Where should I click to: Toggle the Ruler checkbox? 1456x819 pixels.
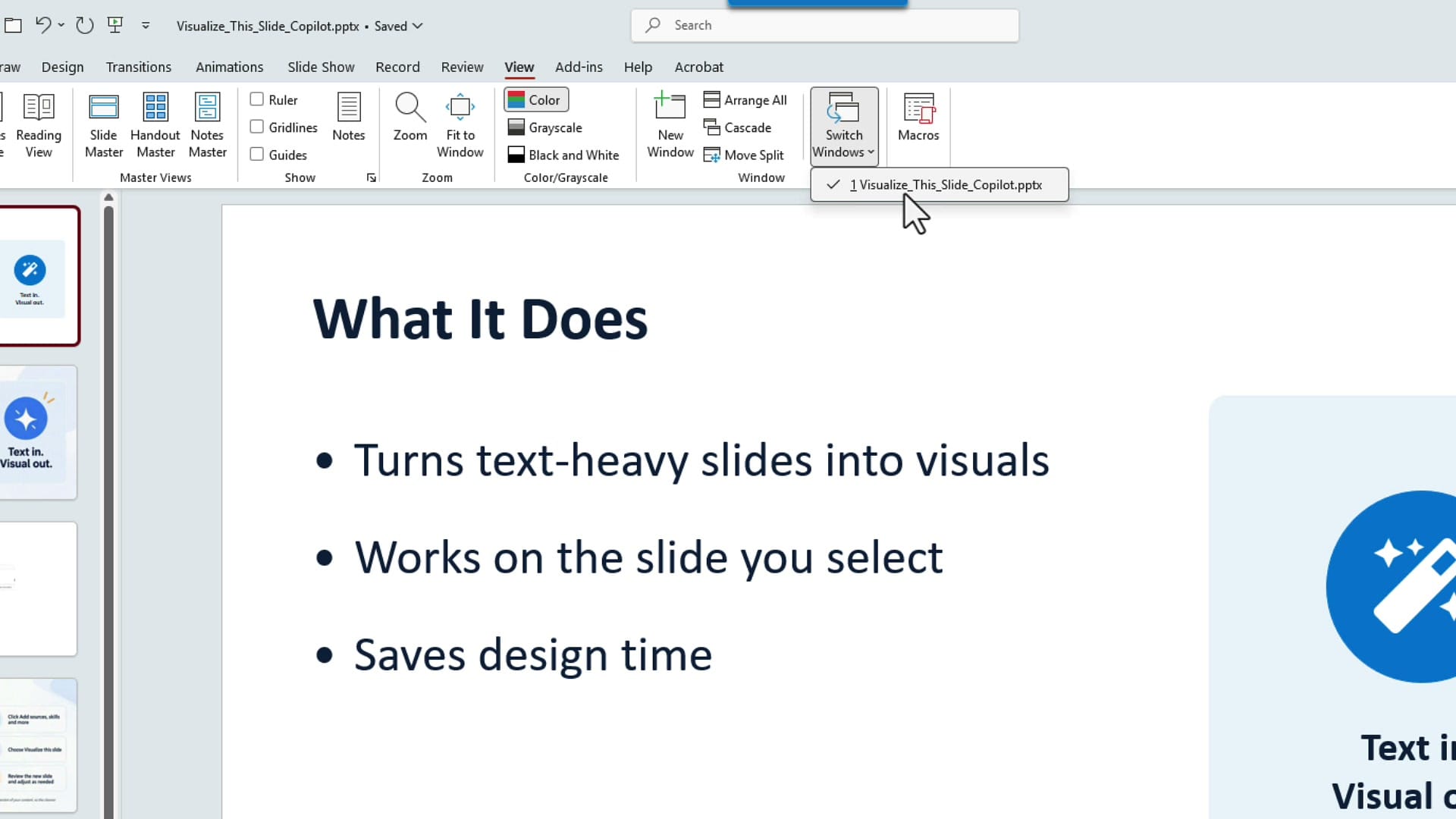pos(257,99)
